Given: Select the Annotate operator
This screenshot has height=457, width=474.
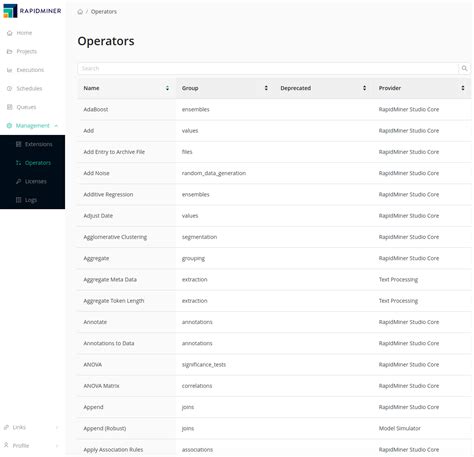Looking at the screenshot, I should [95, 322].
